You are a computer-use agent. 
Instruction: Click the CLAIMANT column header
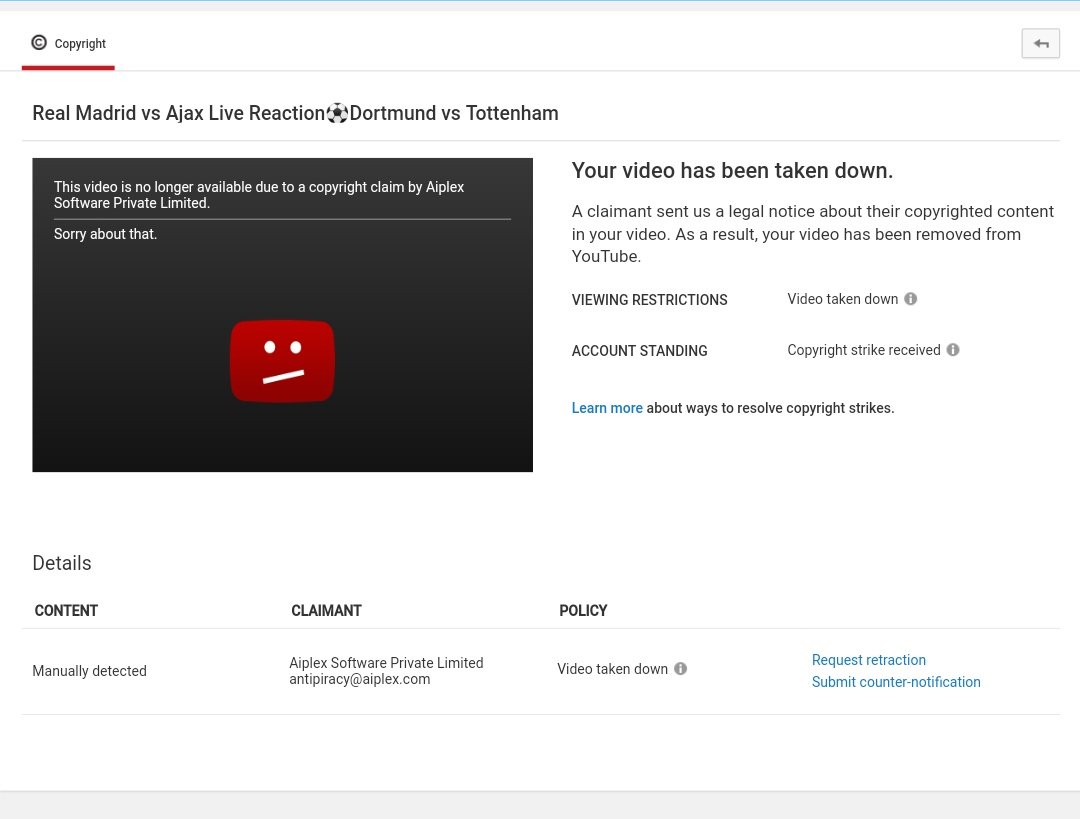[326, 610]
